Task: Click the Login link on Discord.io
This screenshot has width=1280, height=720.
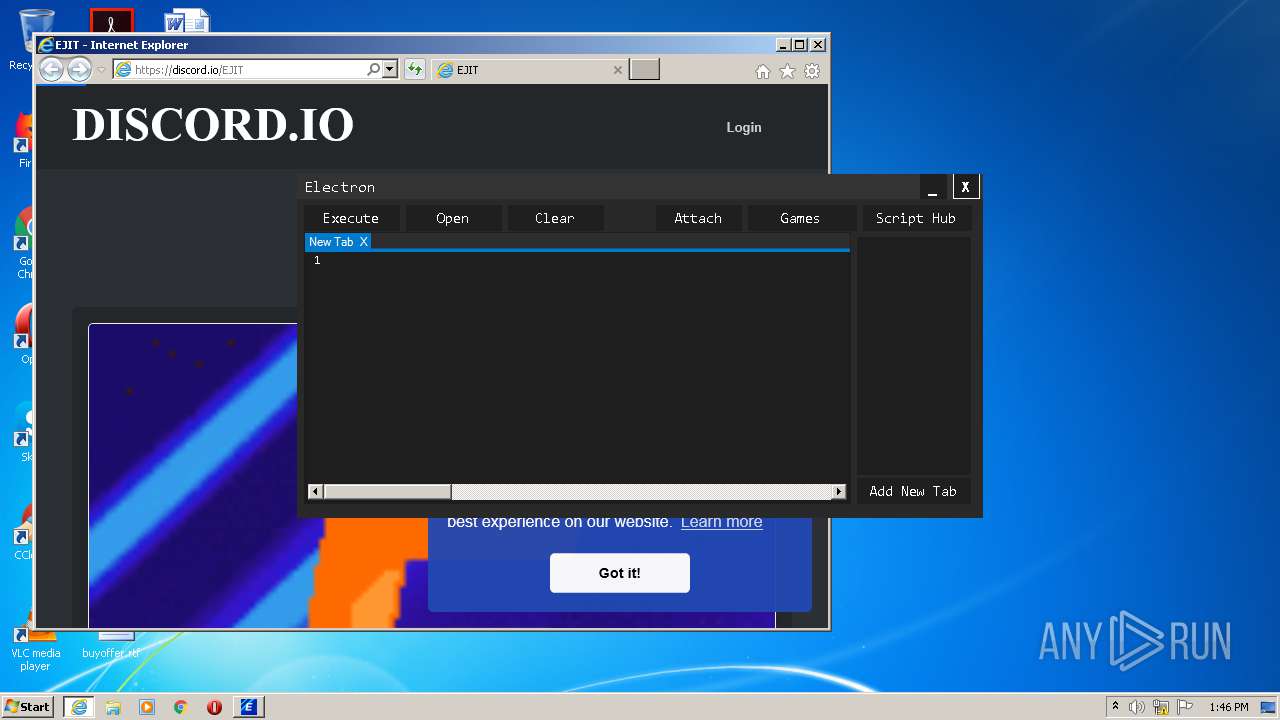Action: click(x=744, y=127)
